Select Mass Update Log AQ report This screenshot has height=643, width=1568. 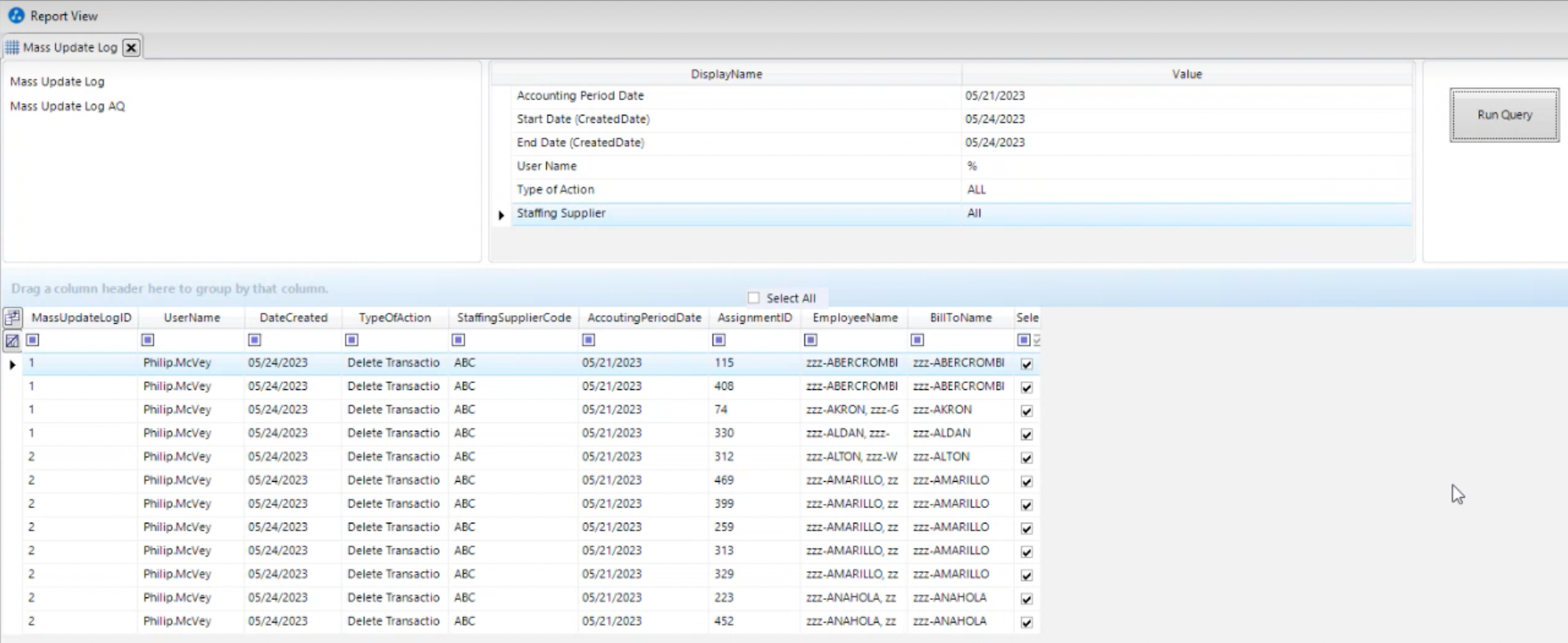[68, 106]
